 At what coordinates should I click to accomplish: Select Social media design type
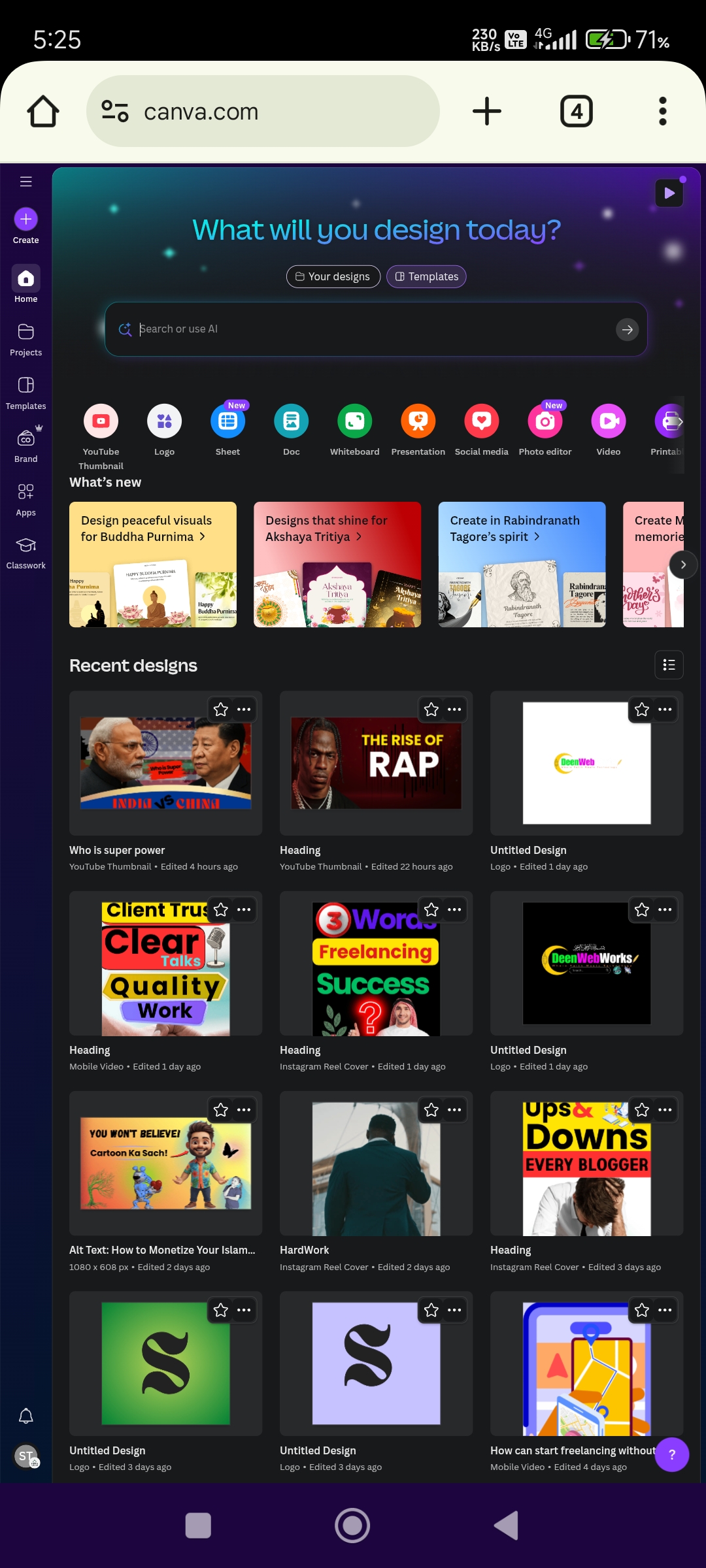click(481, 430)
